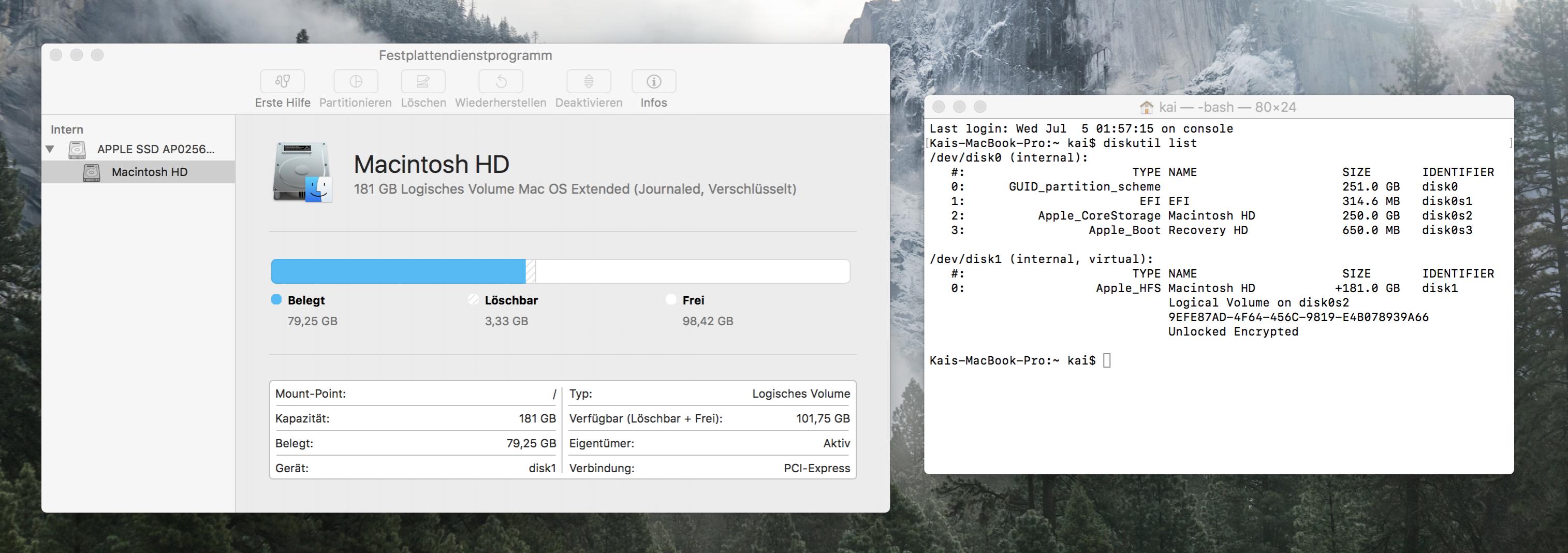1568x553 pixels.
Task: Click the Löschbar legend dot
Action: pos(474,300)
